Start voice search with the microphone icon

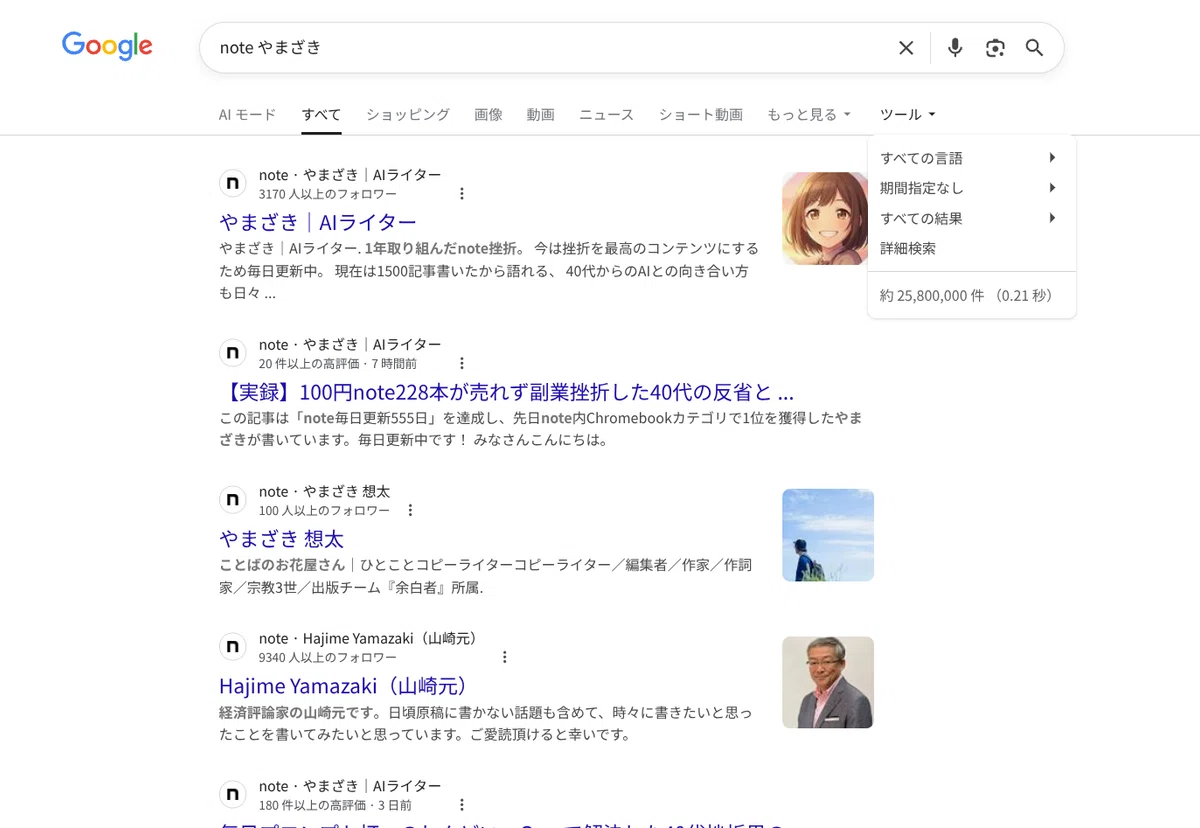[x=955, y=48]
